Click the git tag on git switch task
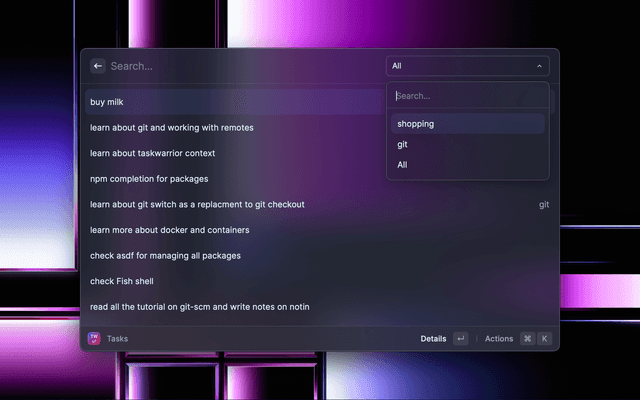640x400 pixels. [x=544, y=204]
